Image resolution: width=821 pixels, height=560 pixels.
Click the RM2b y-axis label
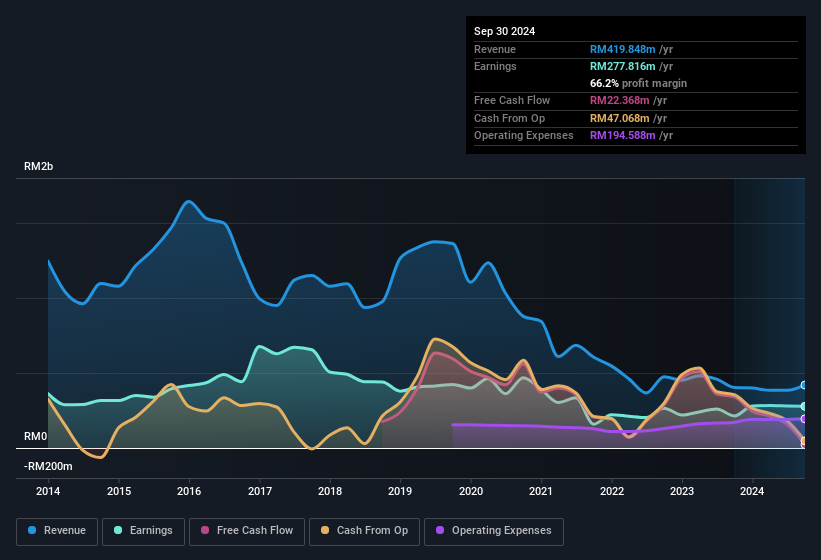pyautogui.click(x=38, y=166)
